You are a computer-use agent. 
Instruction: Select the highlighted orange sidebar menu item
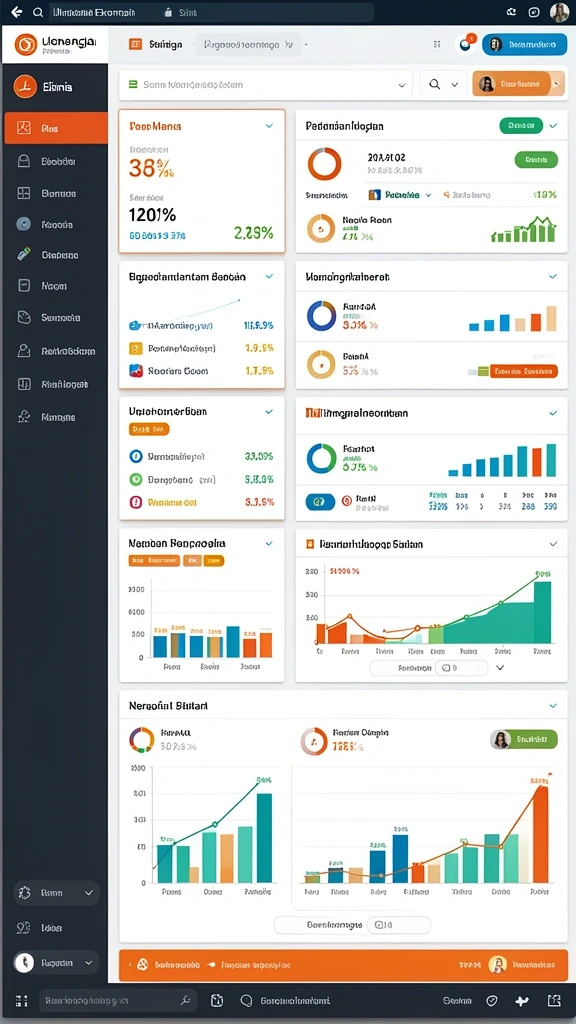56,128
